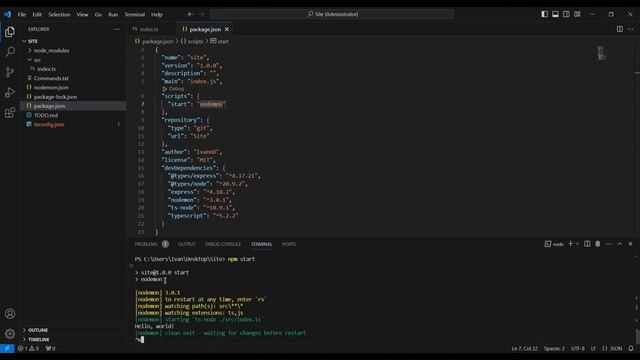This screenshot has width=640, height=360.
Task: Customize layout icon in title bar
Action: coord(577,14)
